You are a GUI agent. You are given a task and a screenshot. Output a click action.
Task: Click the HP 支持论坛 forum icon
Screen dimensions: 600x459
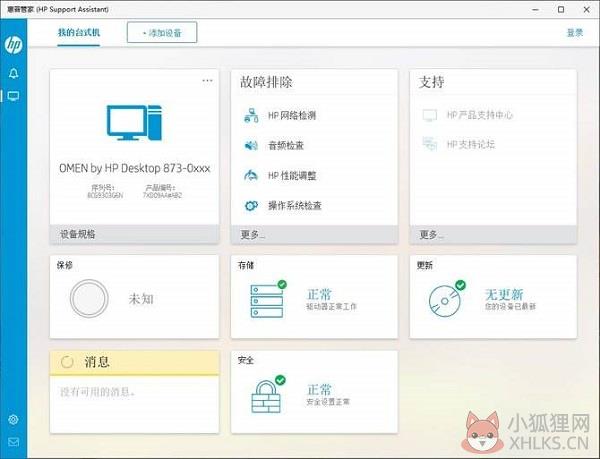tap(430, 144)
